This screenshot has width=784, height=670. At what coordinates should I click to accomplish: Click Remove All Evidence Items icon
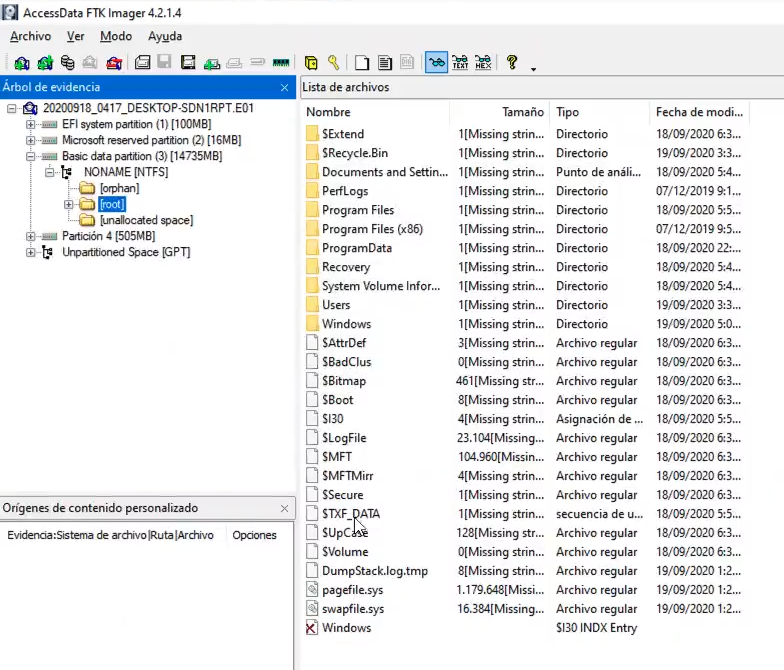pos(114,63)
